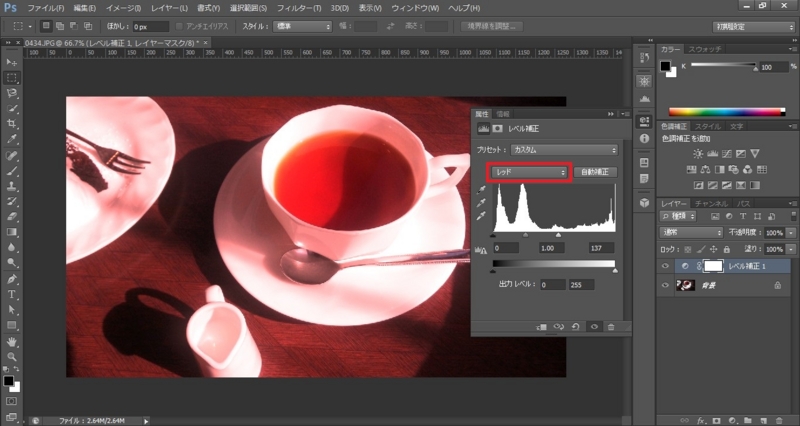
Task: Open the workspace dropdown 初期設定
Action: 754,27
